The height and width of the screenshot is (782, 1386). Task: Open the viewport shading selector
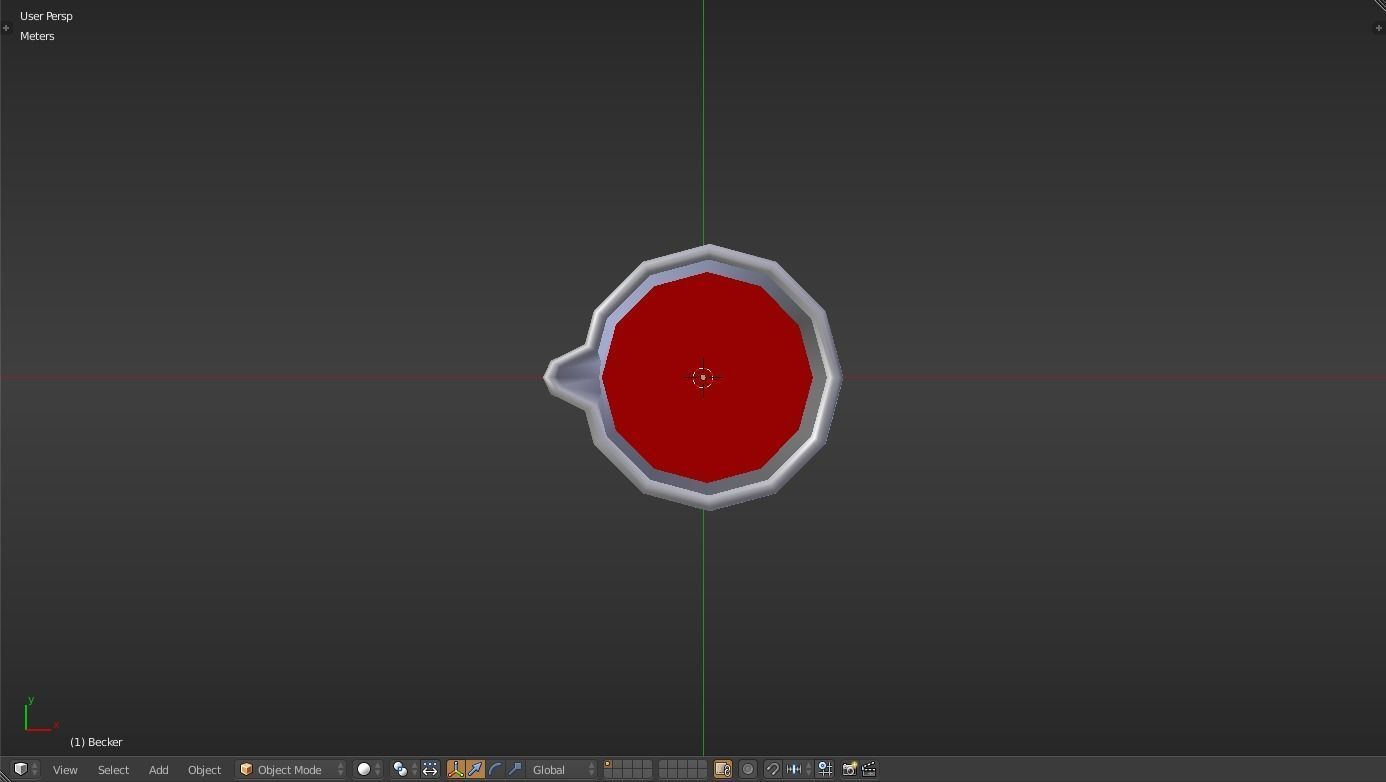(369, 769)
